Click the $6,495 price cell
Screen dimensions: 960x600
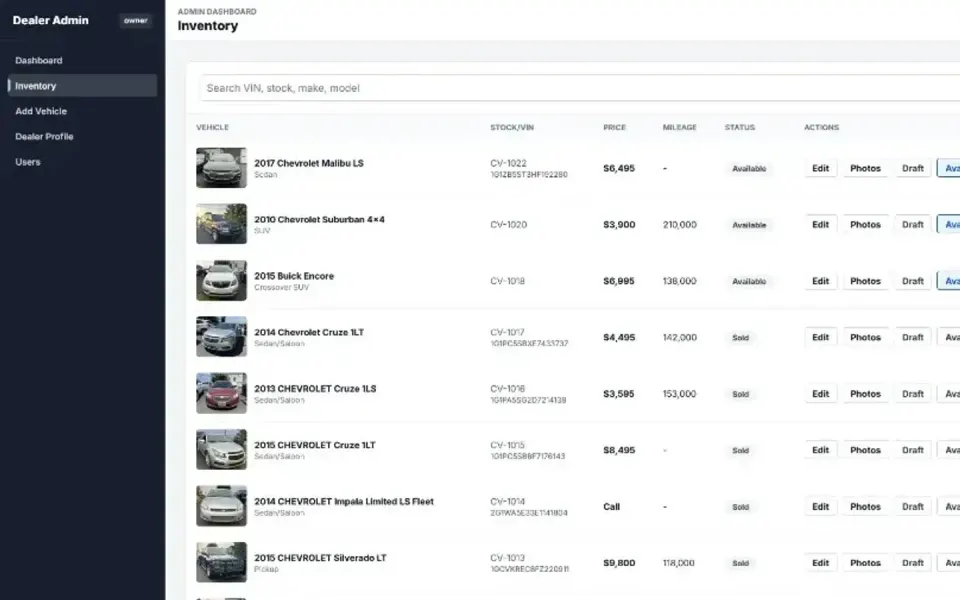coord(619,168)
